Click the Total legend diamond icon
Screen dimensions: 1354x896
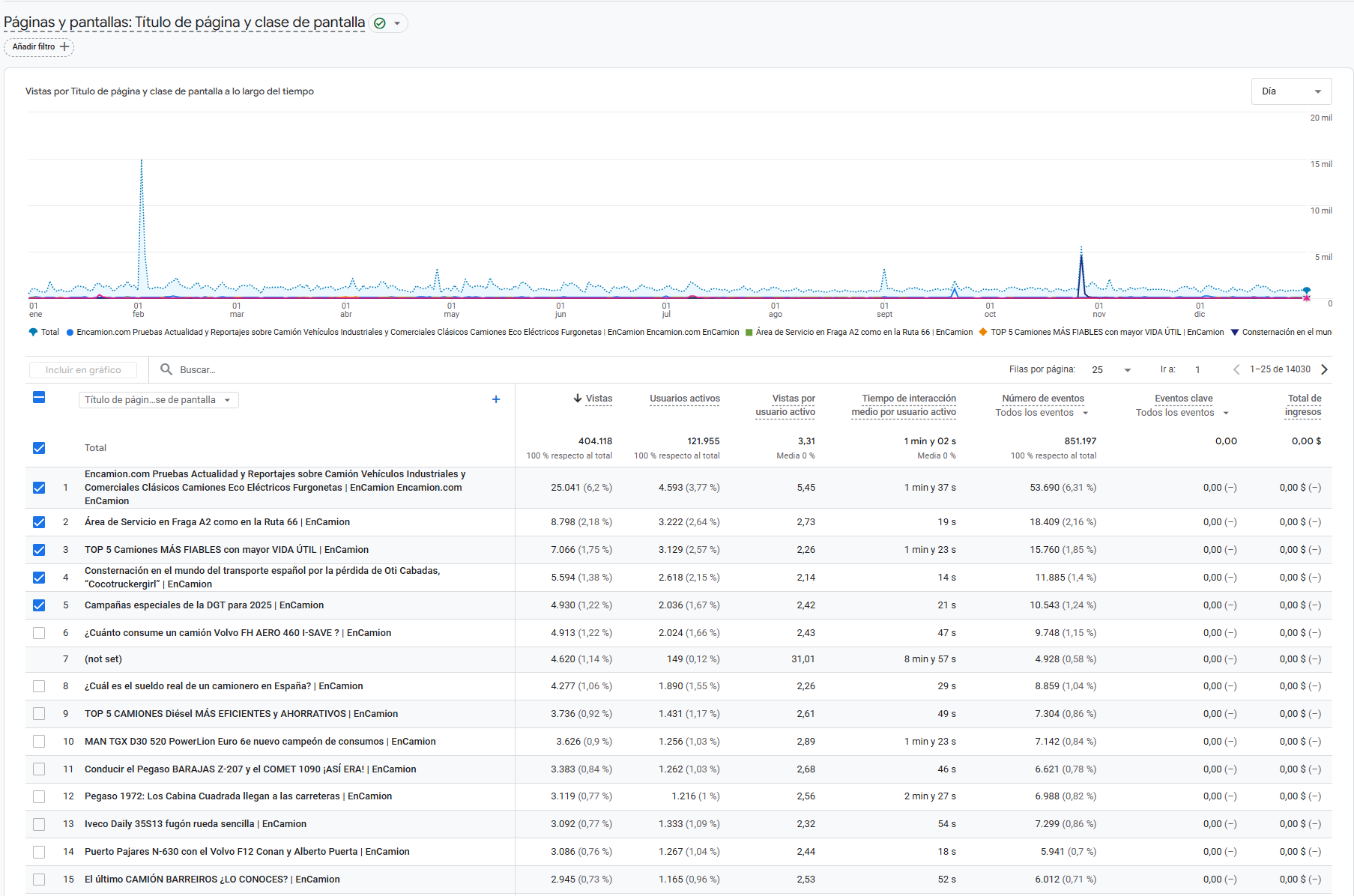[x=33, y=332]
